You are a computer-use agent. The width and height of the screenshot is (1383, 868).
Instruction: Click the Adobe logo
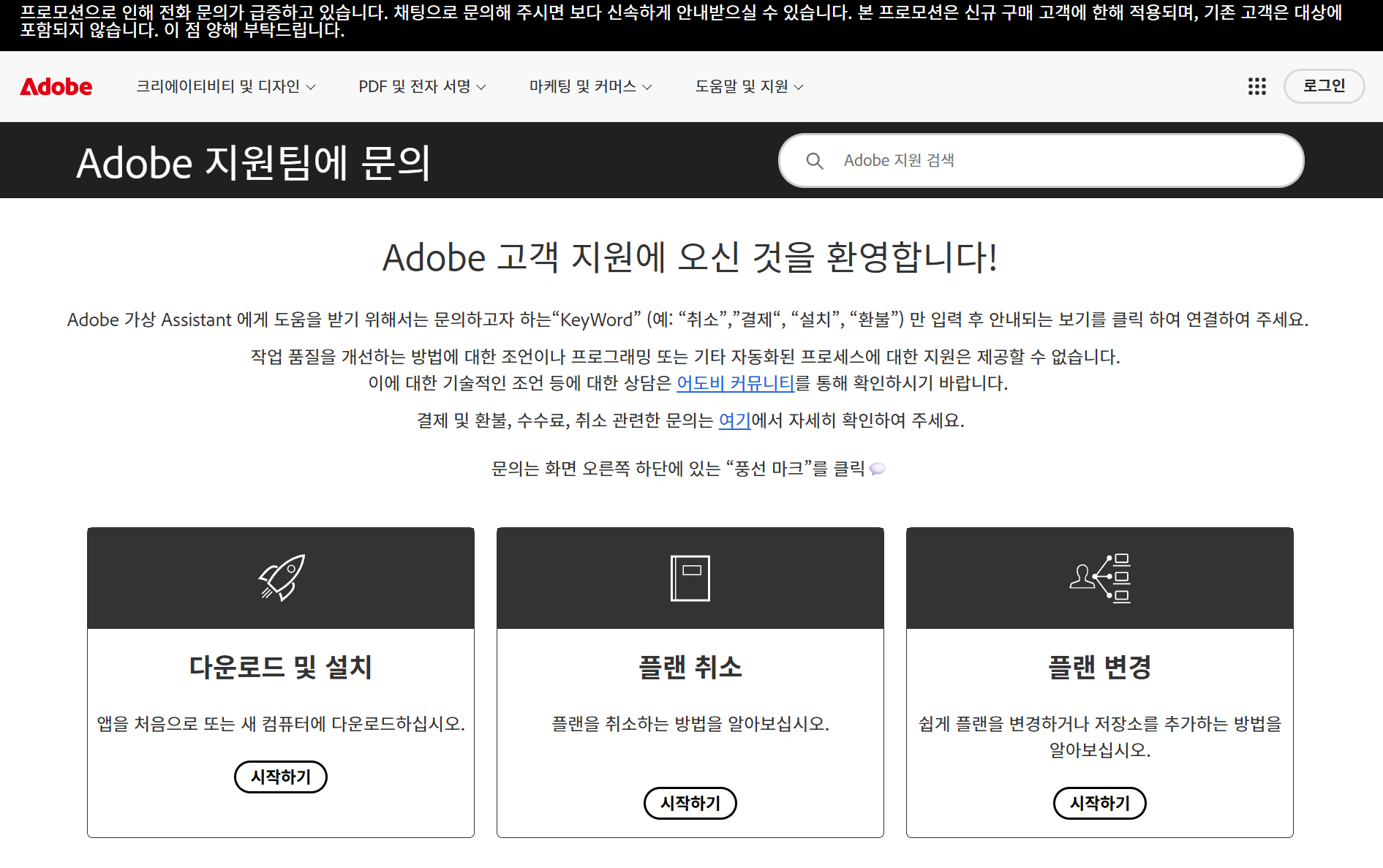[x=56, y=86]
